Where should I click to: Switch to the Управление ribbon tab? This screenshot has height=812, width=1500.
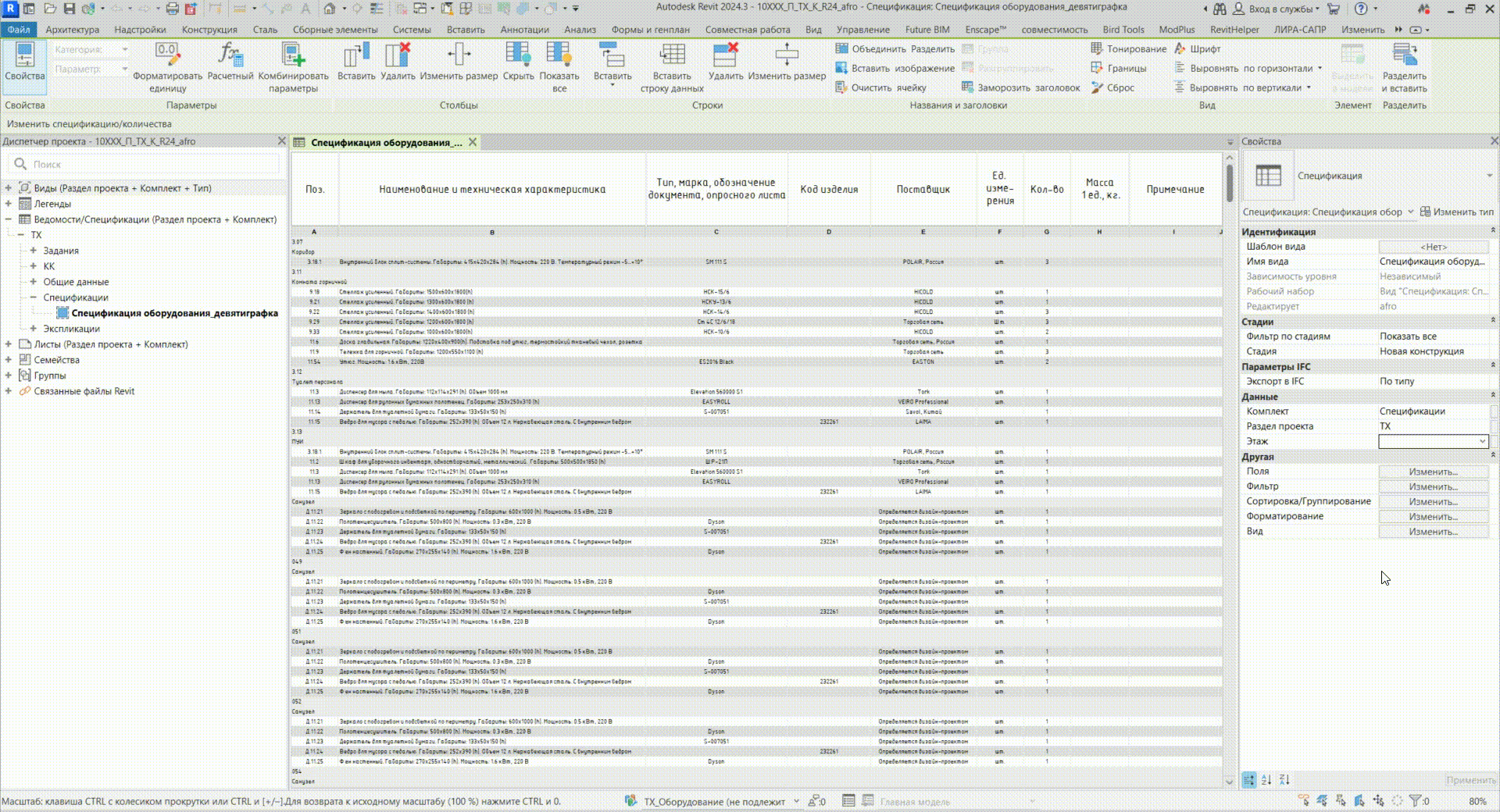pos(862,30)
